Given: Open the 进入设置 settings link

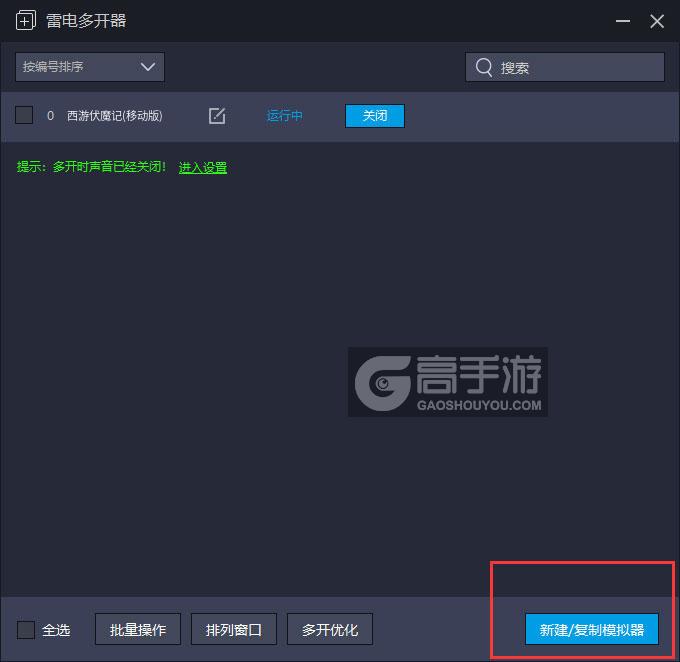Looking at the screenshot, I should coord(203,167).
